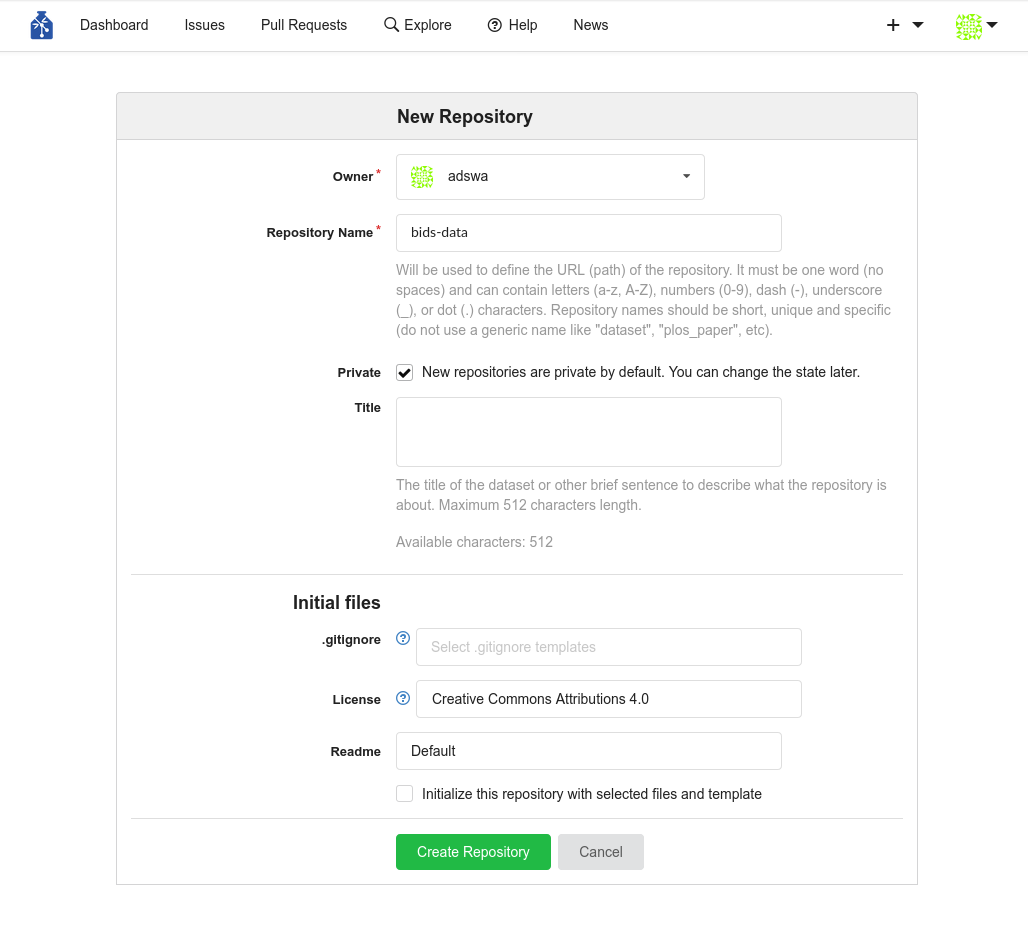The width and height of the screenshot is (1028, 931).
Task: Click the Cancel button
Action: click(600, 852)
